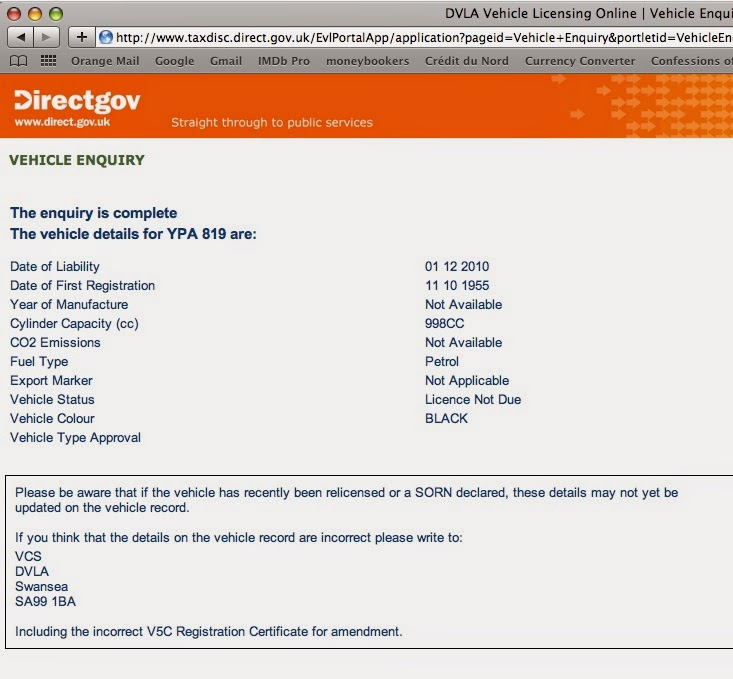This screenshot has height=679, width=733.
Task: Click the YPA 819 vehicle details heading
Action: coord(133,234)
